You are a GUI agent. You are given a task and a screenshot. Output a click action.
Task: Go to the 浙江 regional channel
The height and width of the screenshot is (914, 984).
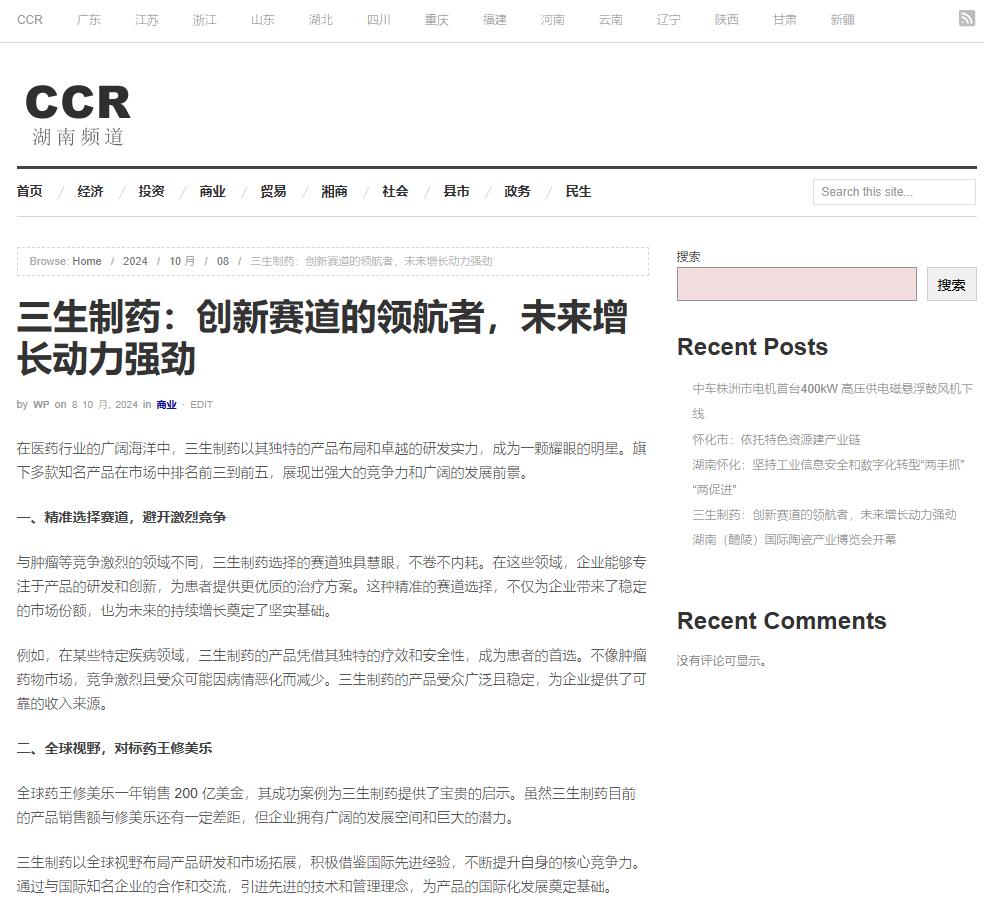205,20
